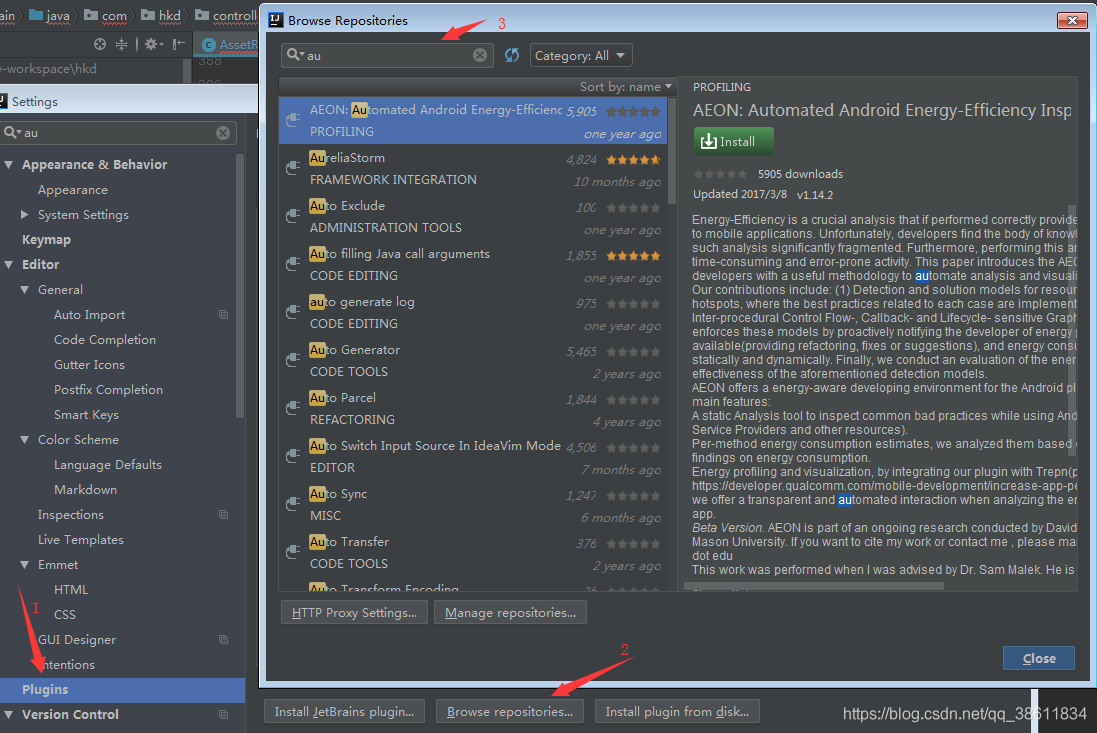Collapse the General node
Viewport: 1097px width, 733px height.
coord(25,290)
